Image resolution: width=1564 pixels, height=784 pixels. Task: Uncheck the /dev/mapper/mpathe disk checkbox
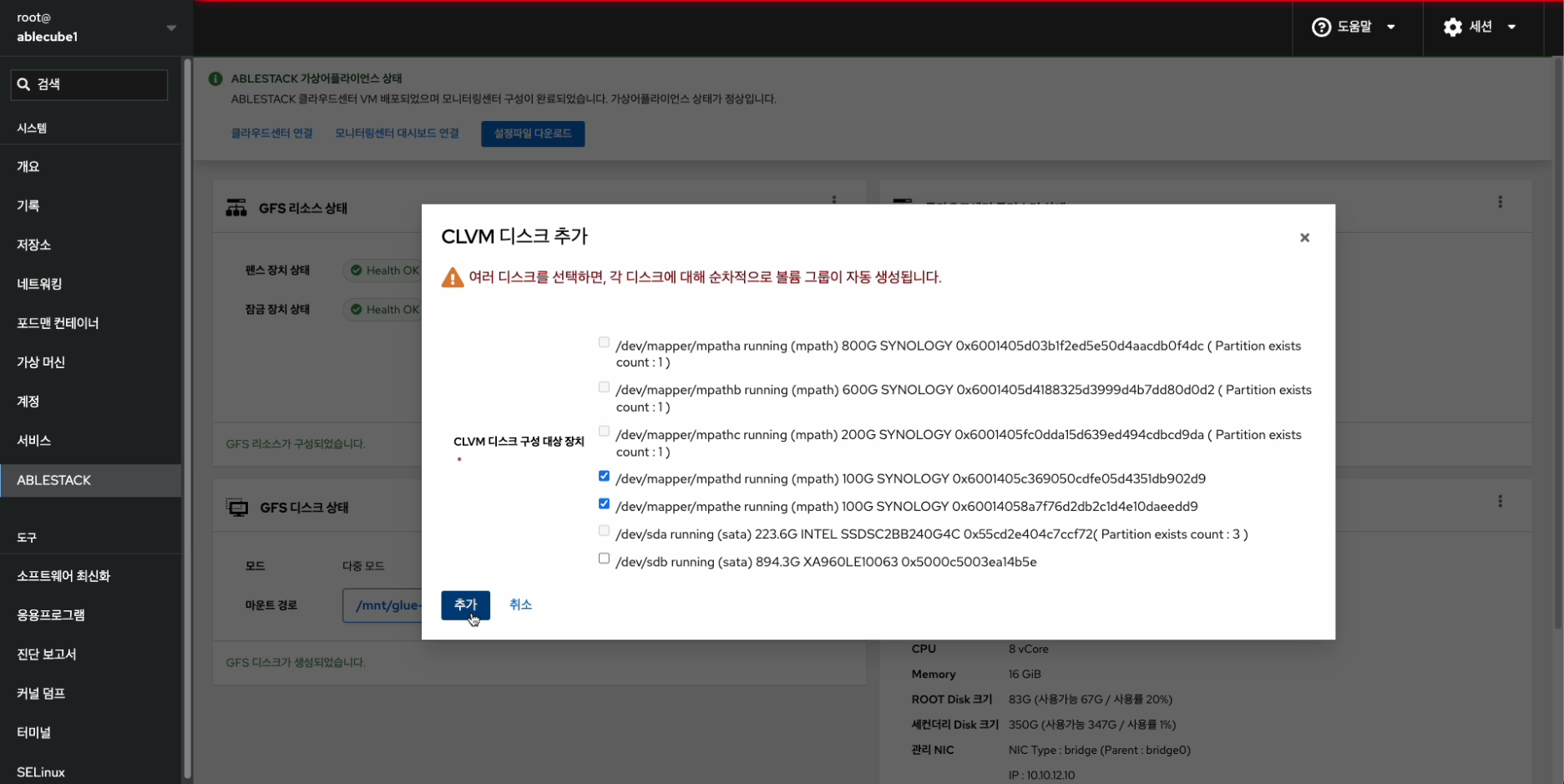pos(604,503)
